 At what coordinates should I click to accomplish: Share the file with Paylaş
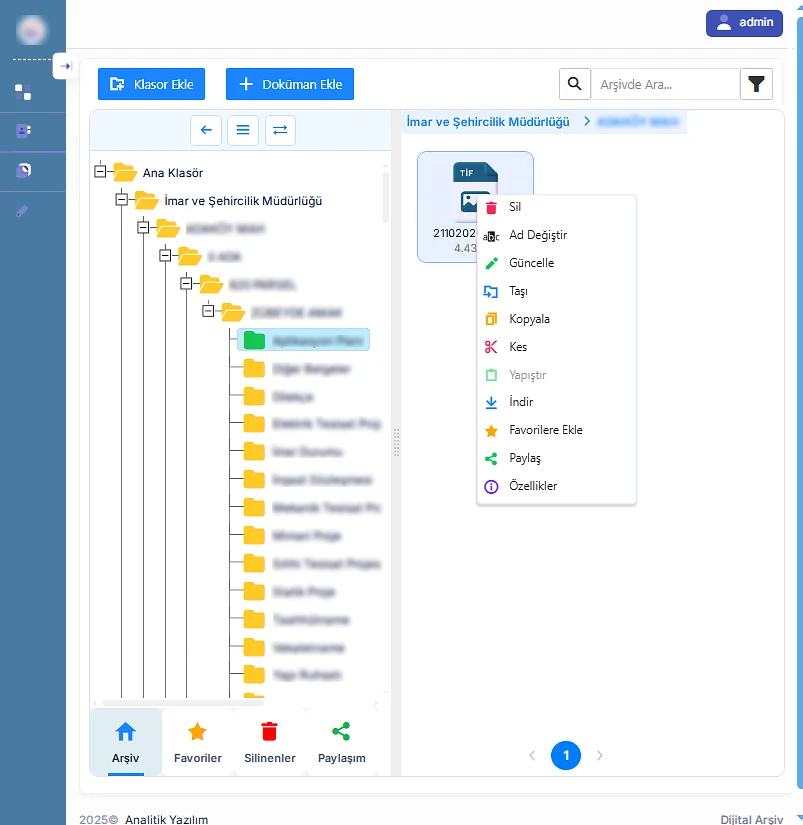tap(556, 458)
